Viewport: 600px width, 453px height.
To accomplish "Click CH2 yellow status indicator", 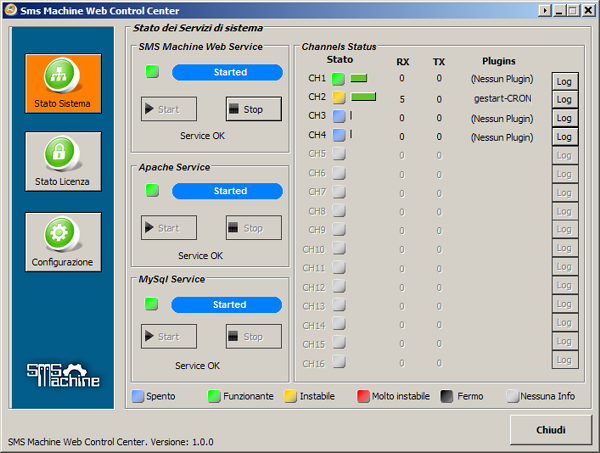I will pos(339,98).
